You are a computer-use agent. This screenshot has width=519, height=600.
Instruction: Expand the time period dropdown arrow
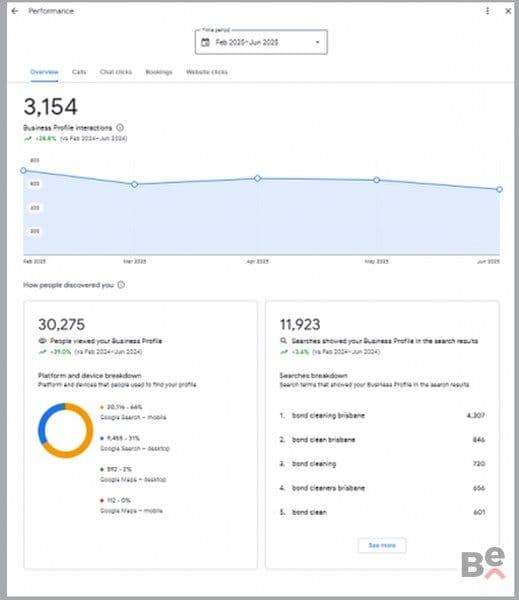coord(317,42)
